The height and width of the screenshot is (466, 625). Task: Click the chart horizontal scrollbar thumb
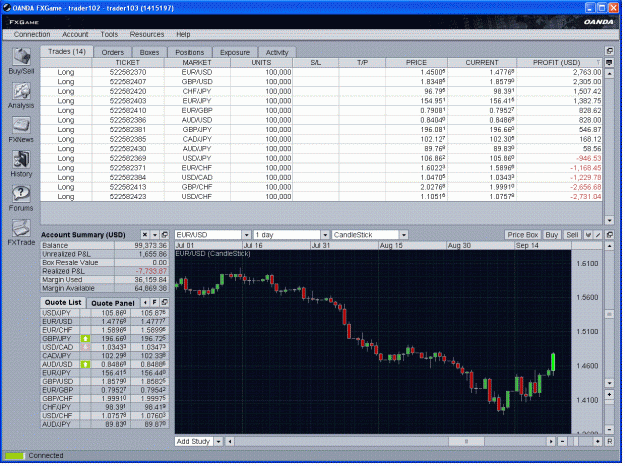pyautogui.click(x=466, y=442)
